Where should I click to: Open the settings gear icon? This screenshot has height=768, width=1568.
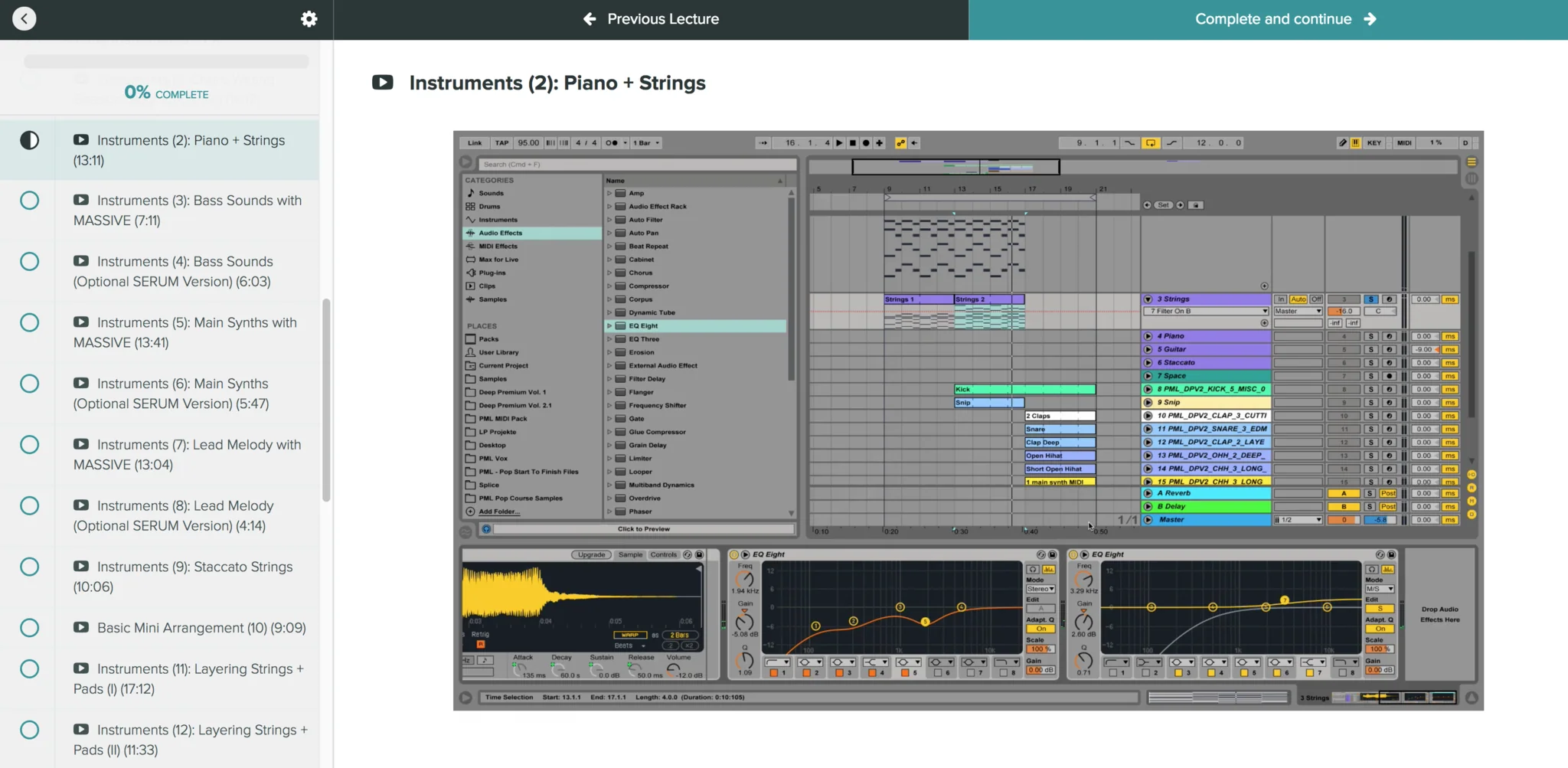309,19
